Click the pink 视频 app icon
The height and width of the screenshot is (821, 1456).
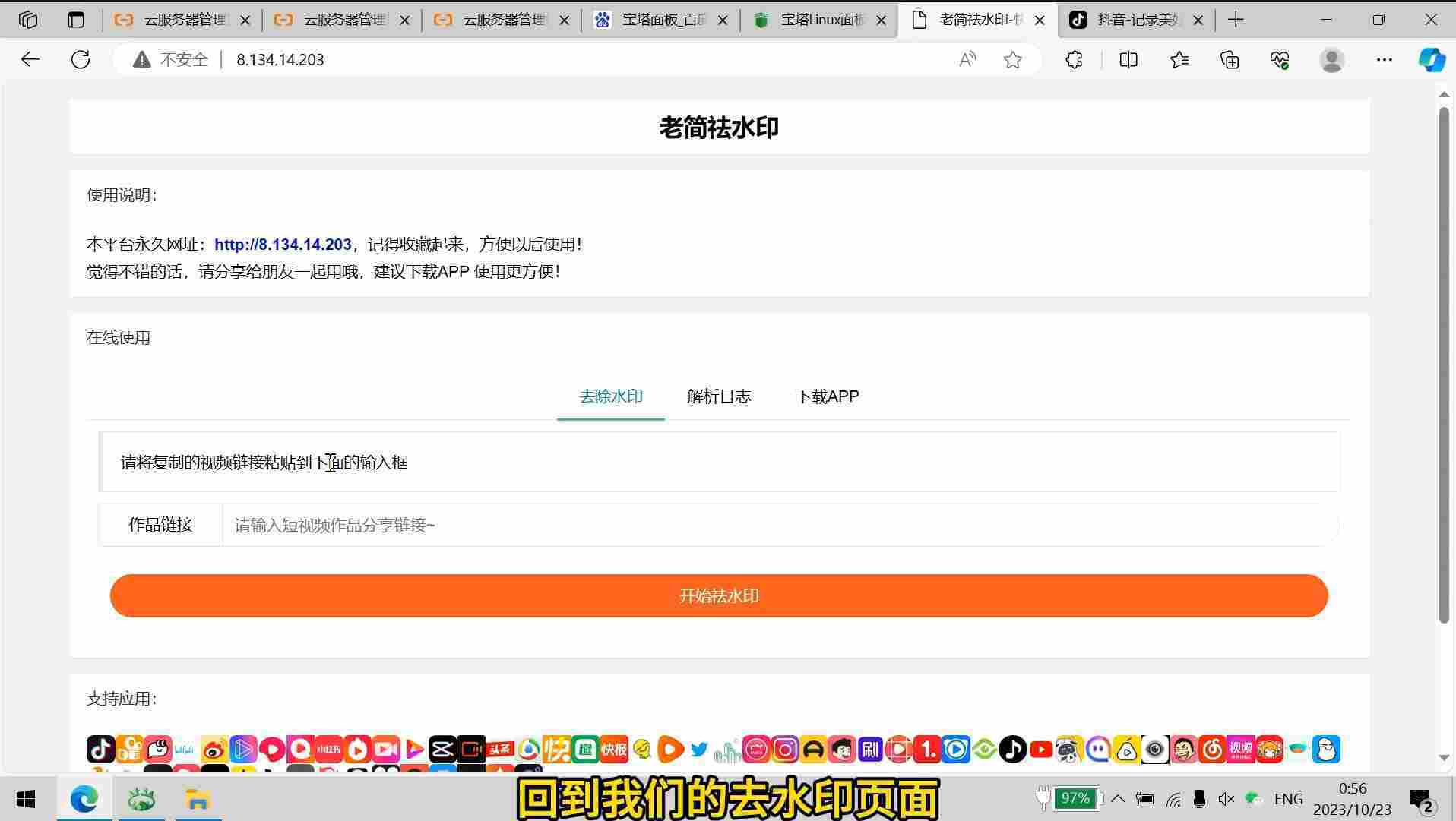pos(1240,750)
